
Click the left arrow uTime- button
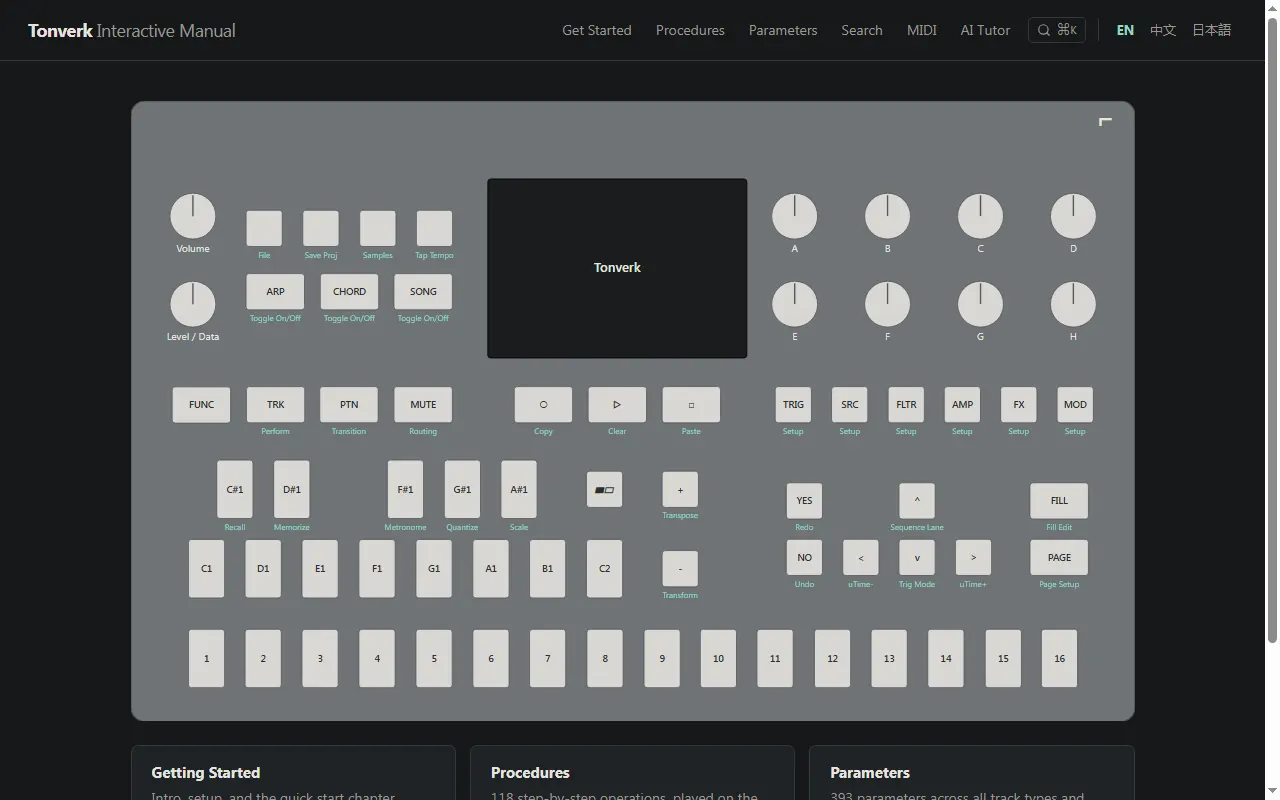coord(861,558)
